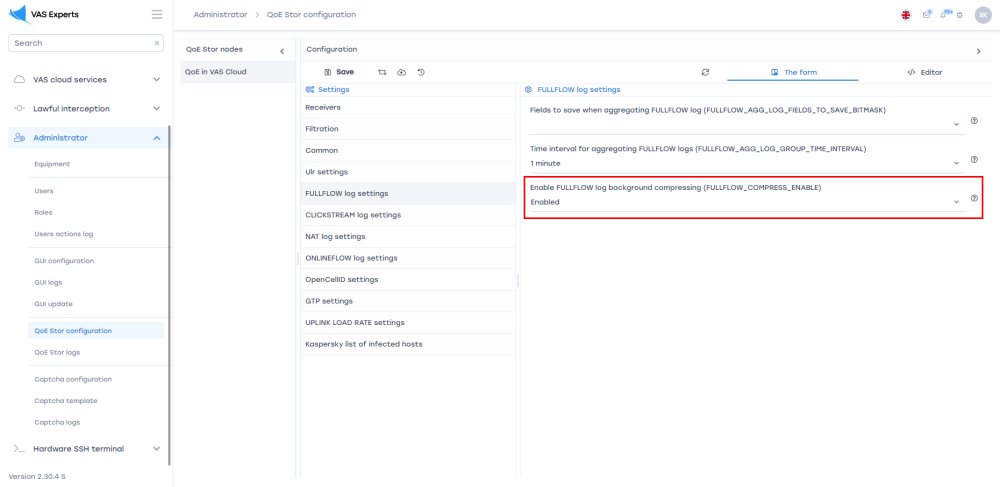This screenshot has width=1000, height=487.
Task: Select CLICKSTREAM log settings section
Action: (x=353, y=214)
